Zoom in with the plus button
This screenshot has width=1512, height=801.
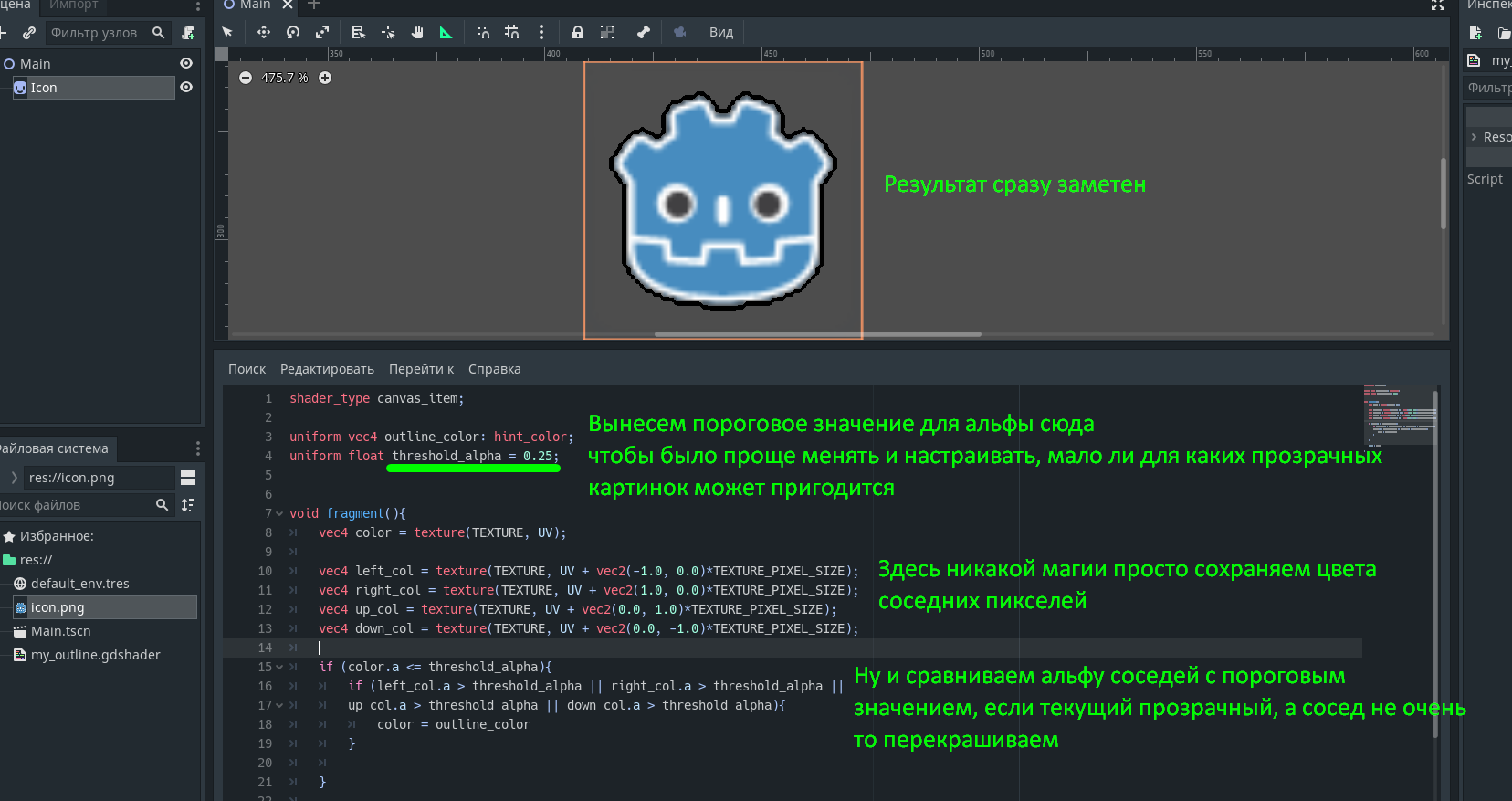coord(325,78)
